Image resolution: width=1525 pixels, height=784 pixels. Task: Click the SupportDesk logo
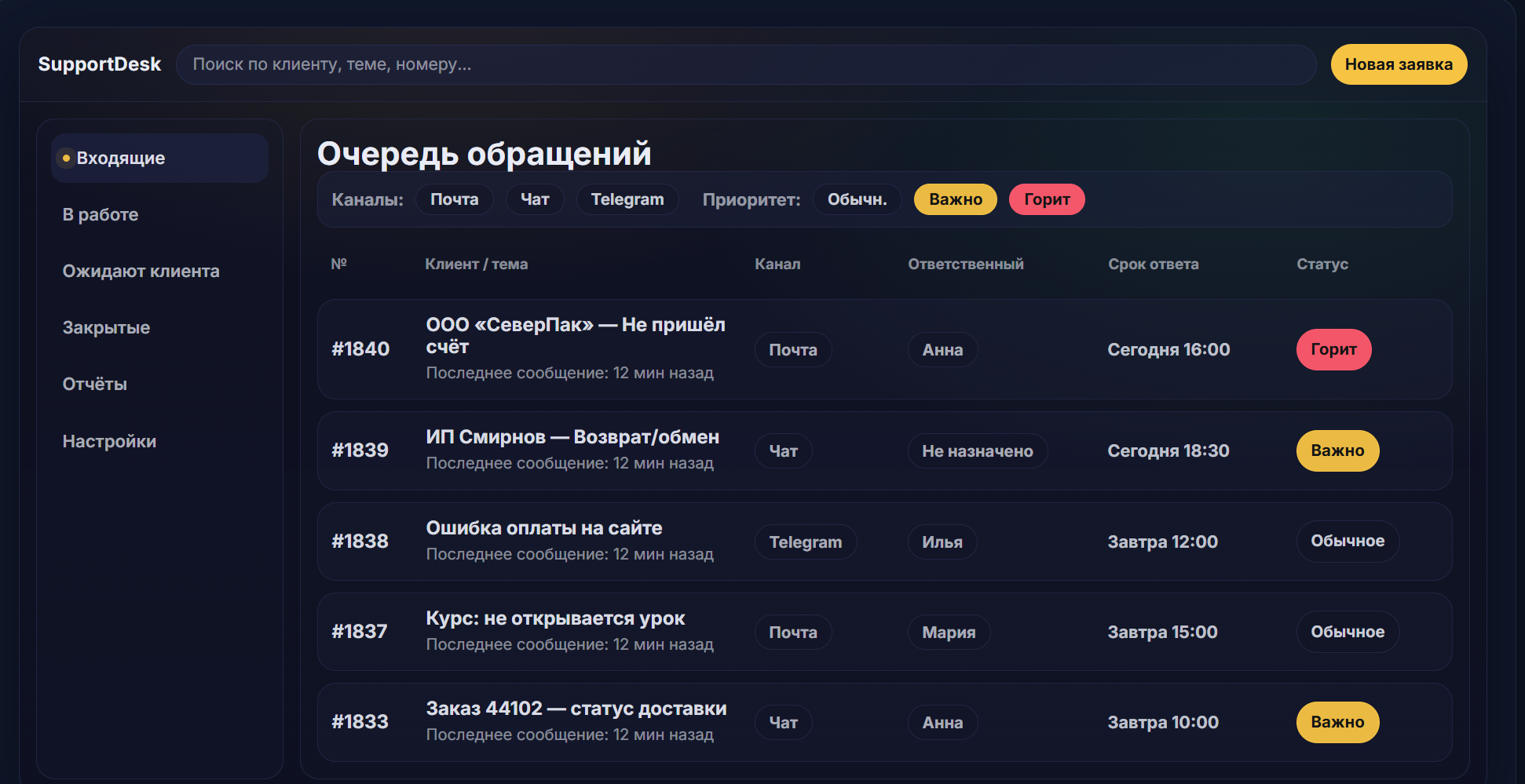point(100,64)
